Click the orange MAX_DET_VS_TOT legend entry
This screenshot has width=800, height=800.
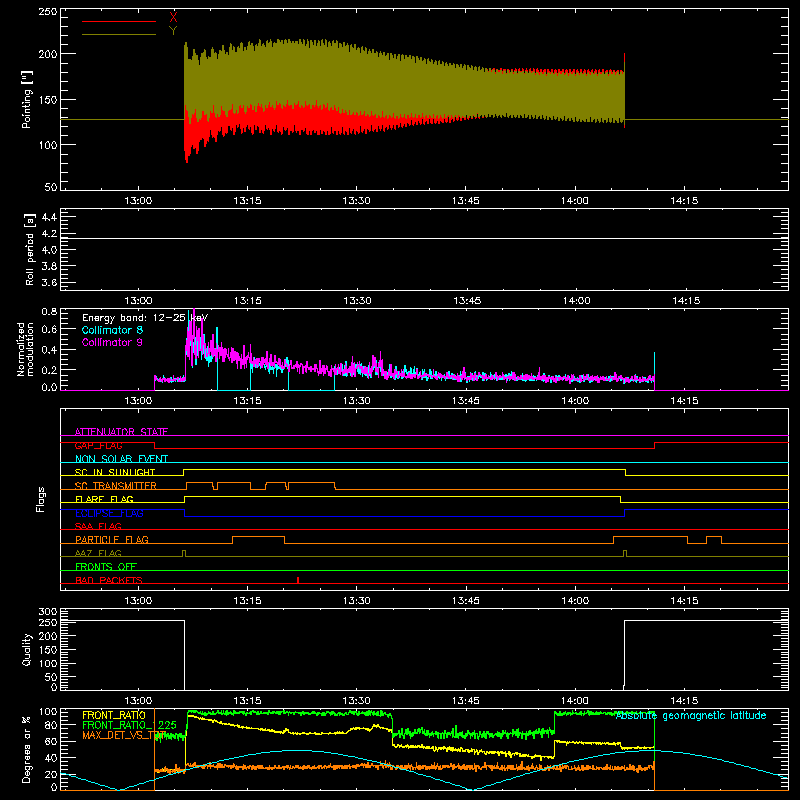[x=124, y=735]
